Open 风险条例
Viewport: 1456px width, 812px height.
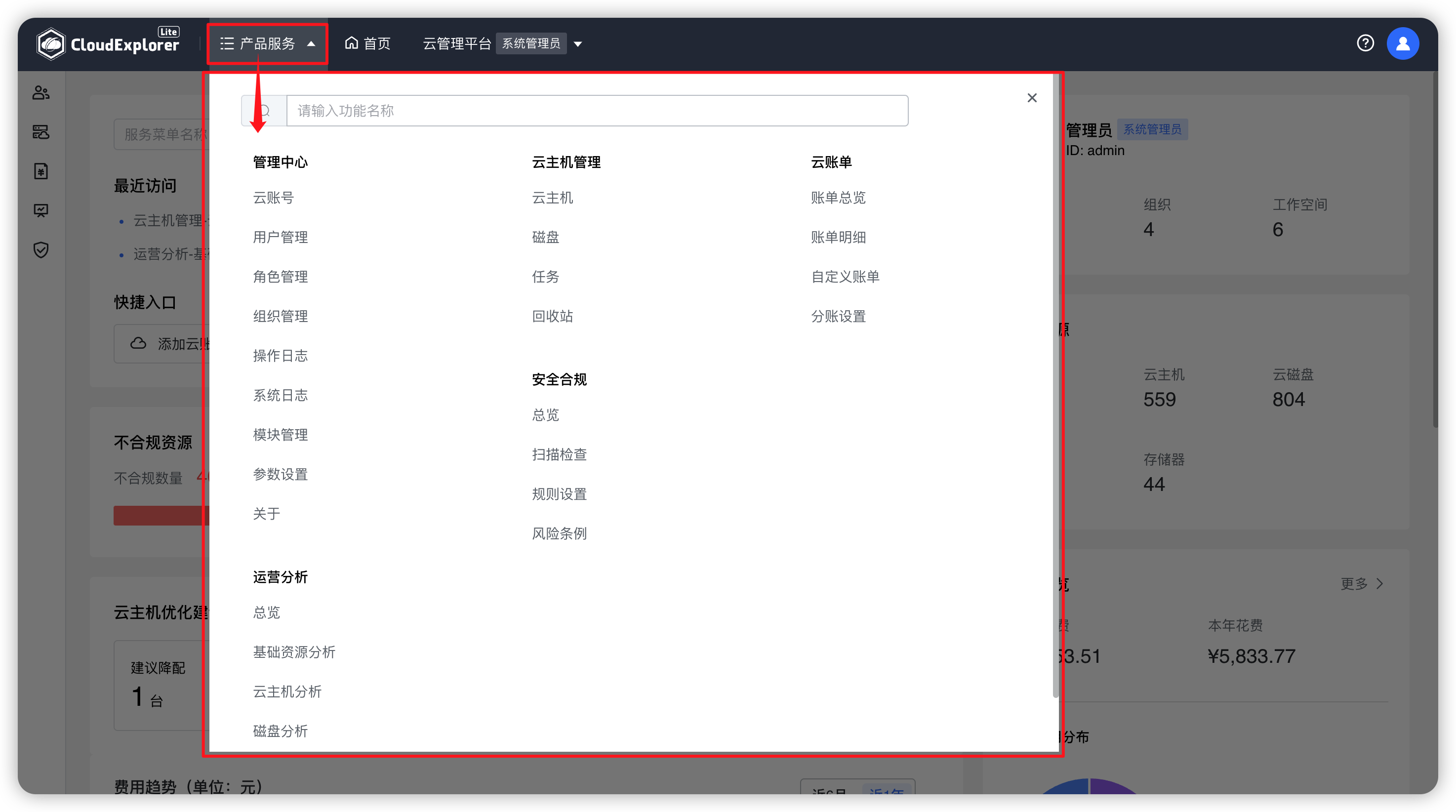[x=559, y=534]
